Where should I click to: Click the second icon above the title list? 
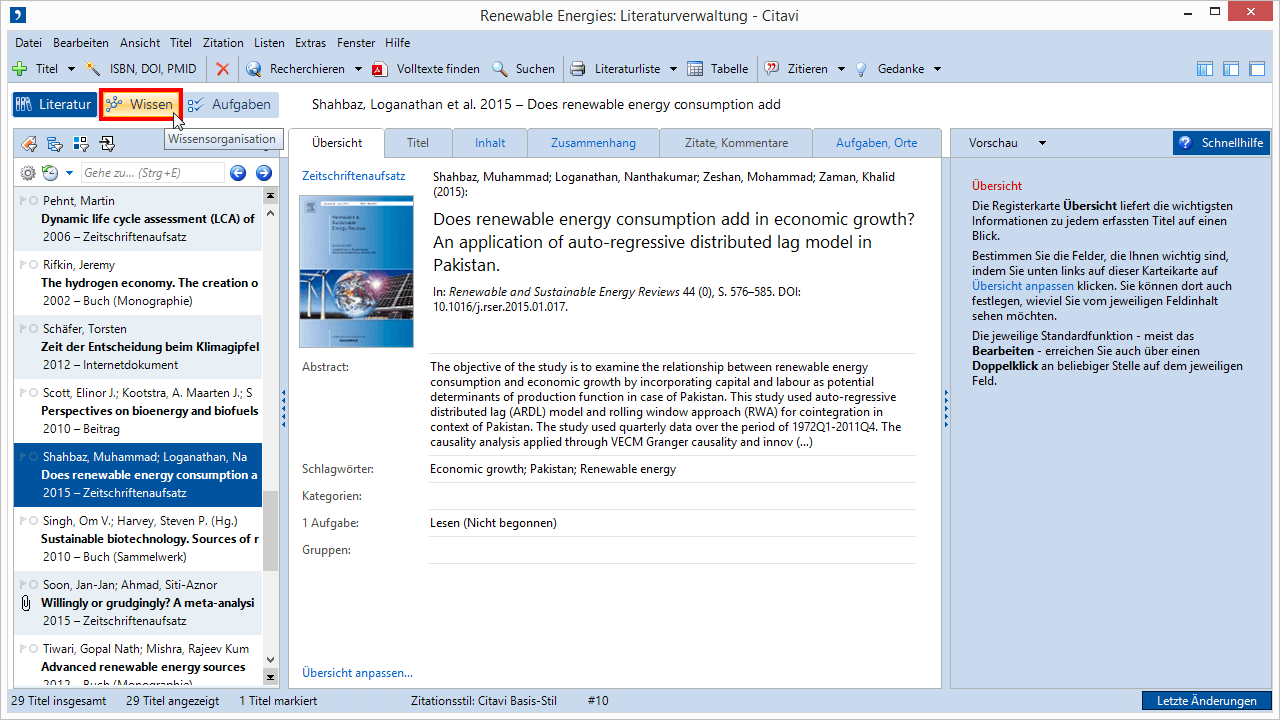tap(55, 144)
